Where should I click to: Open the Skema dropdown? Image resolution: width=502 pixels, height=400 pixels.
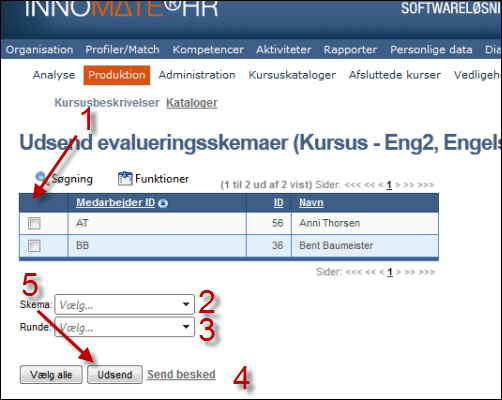coord(124,304)
